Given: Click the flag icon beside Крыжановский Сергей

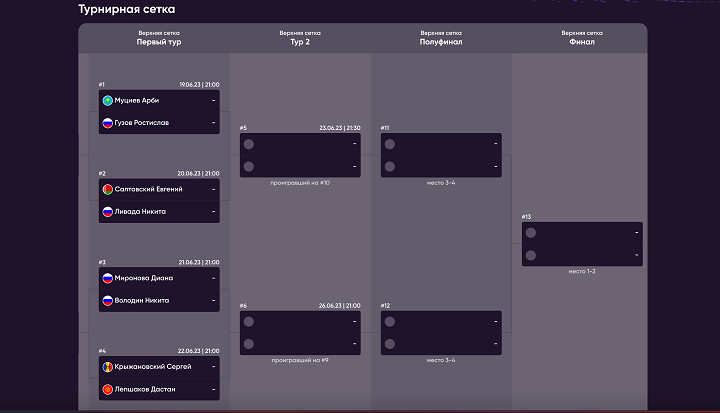Looking at the screenshot, I should pyautogui.click(x=107, y=367).
